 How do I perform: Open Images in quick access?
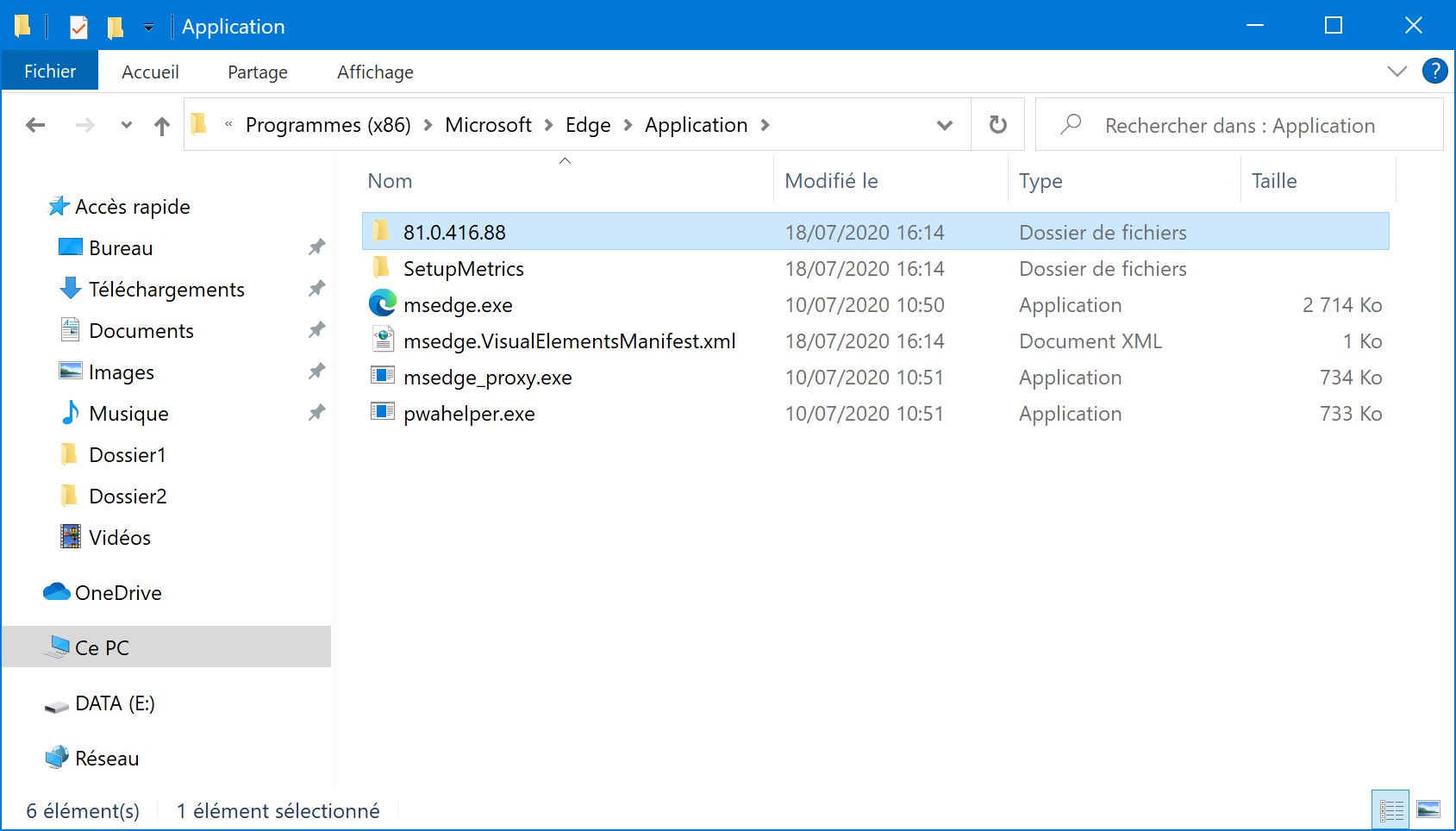[x=122, y=372]
